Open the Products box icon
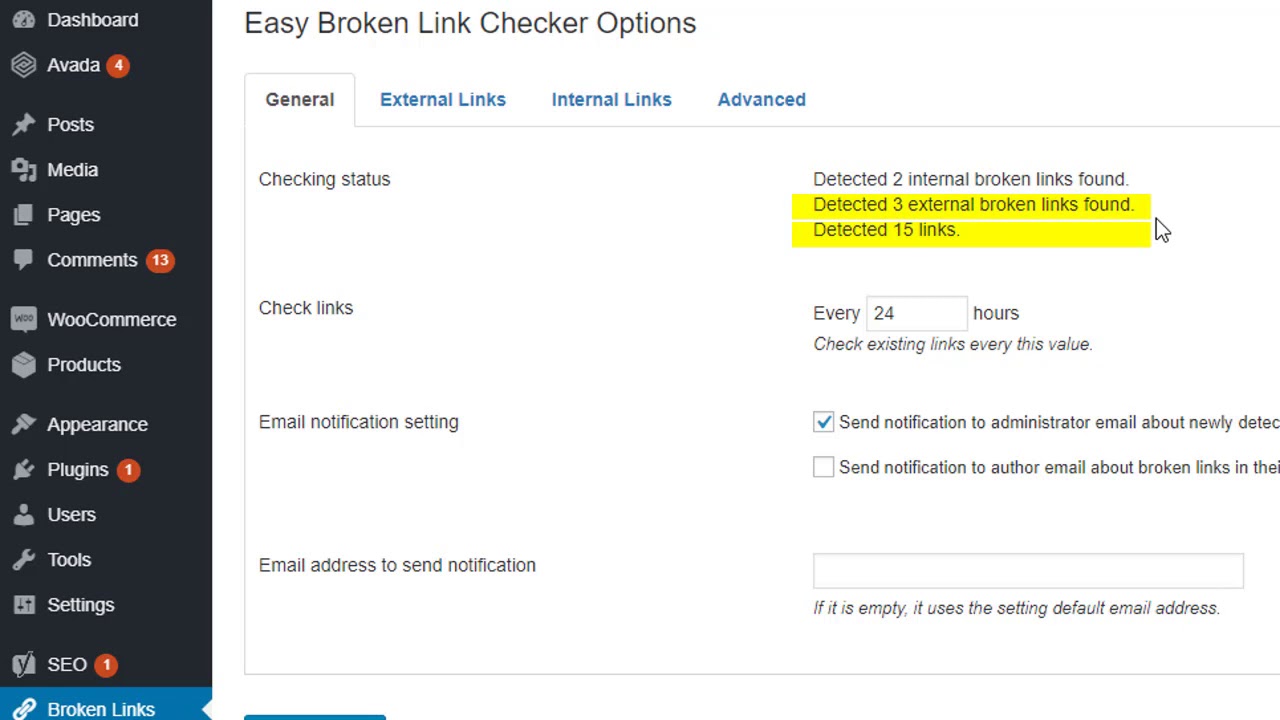The image size is (1280, 720). click(x=24, y=365)
